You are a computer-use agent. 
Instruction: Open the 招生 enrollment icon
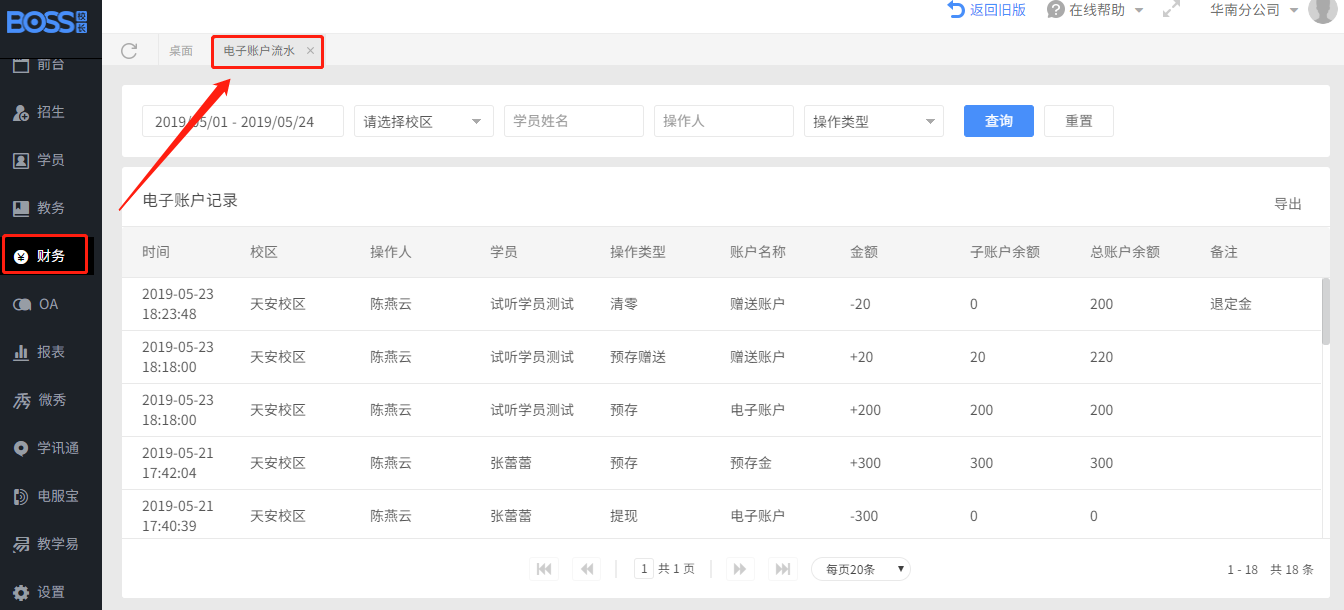pos(21,113)
